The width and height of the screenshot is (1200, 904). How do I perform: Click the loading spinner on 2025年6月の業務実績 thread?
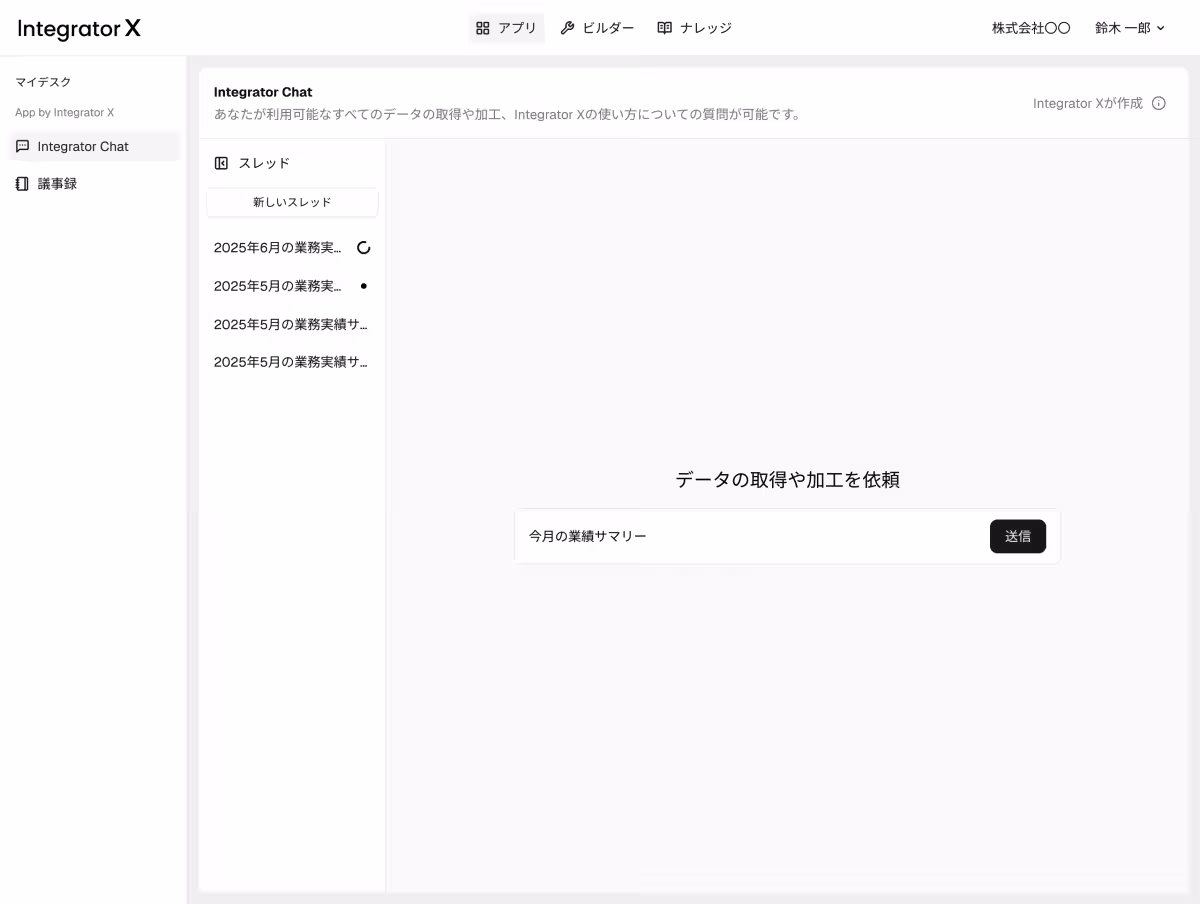pyautogui.click(x=363, y=247)
